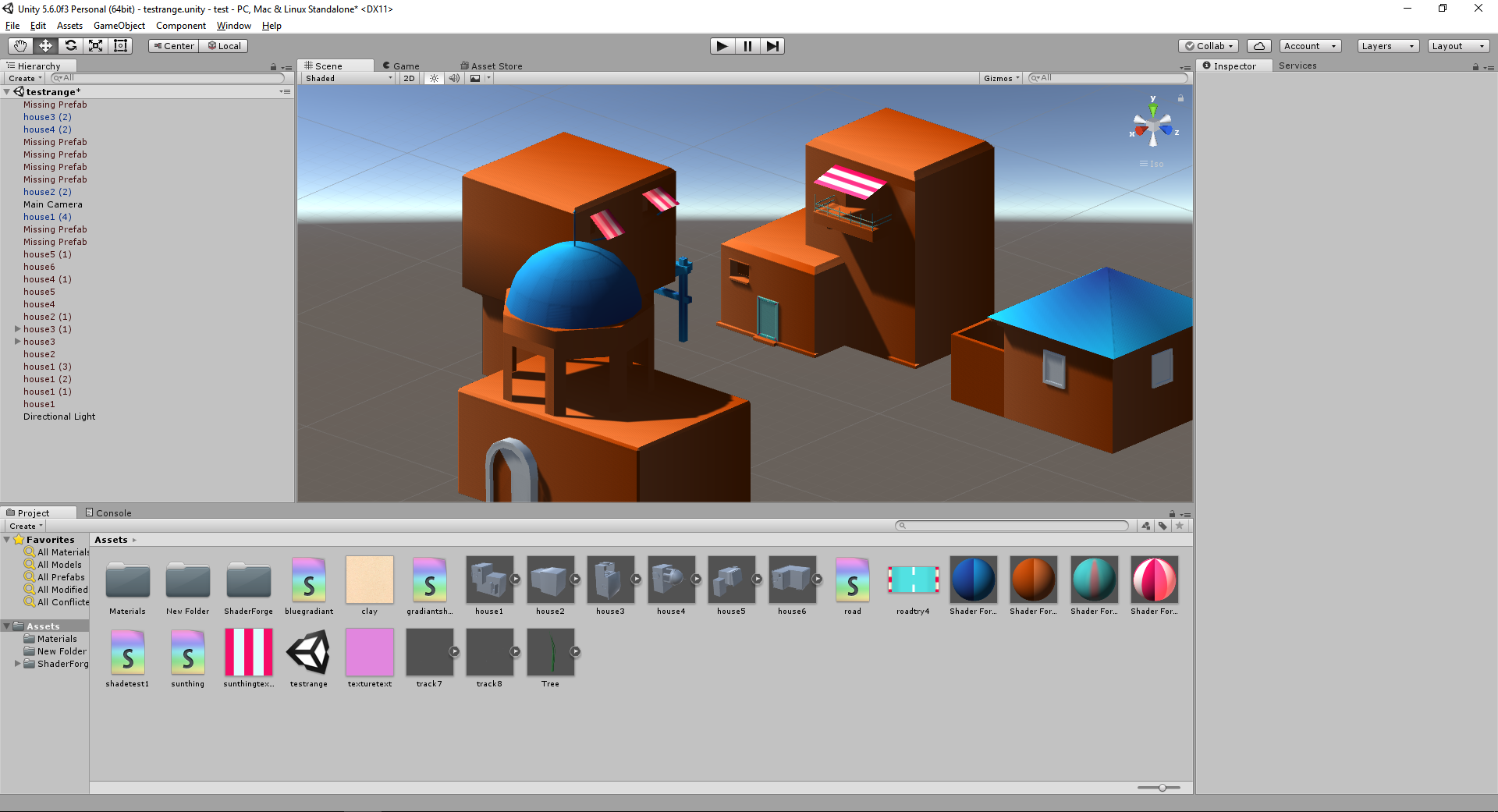Select the Rect transform tool
Screen dimensions: 1498x812
(120, 46)
